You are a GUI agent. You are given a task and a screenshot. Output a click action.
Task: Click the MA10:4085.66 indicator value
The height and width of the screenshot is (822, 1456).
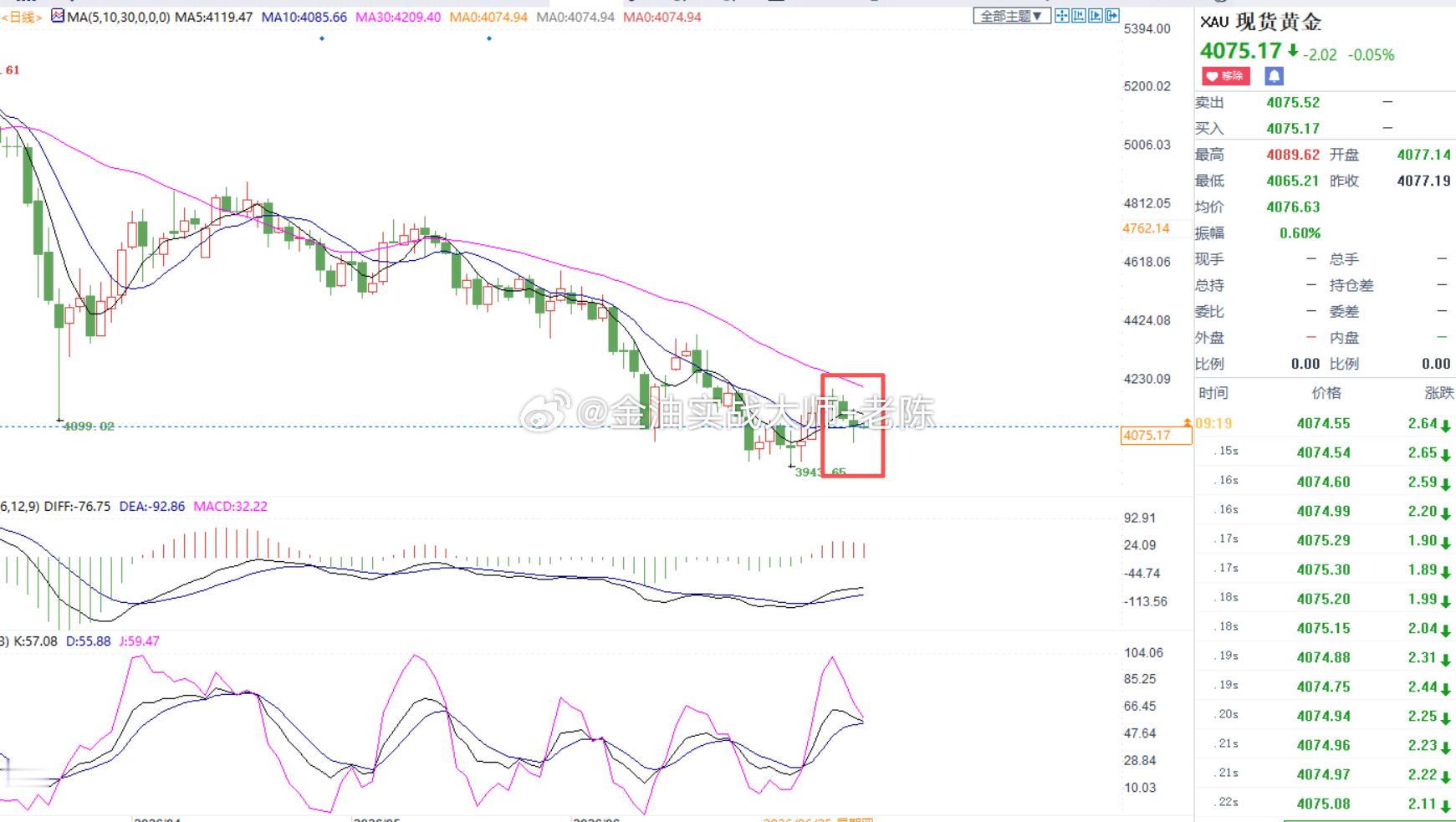[304, 17]
